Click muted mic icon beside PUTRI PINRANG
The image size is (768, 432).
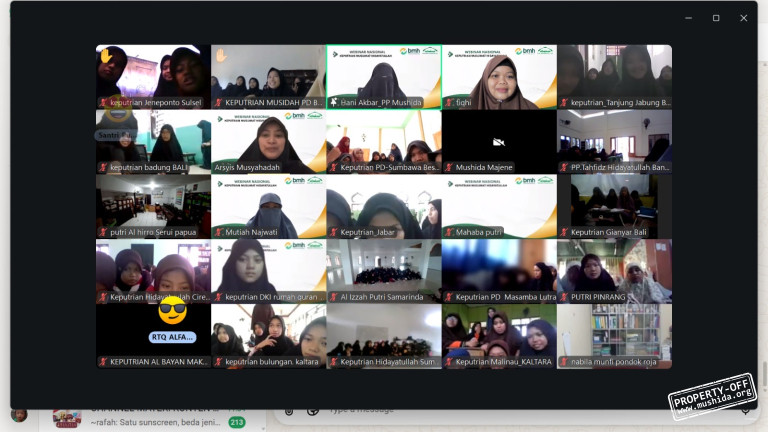(564, 297)
